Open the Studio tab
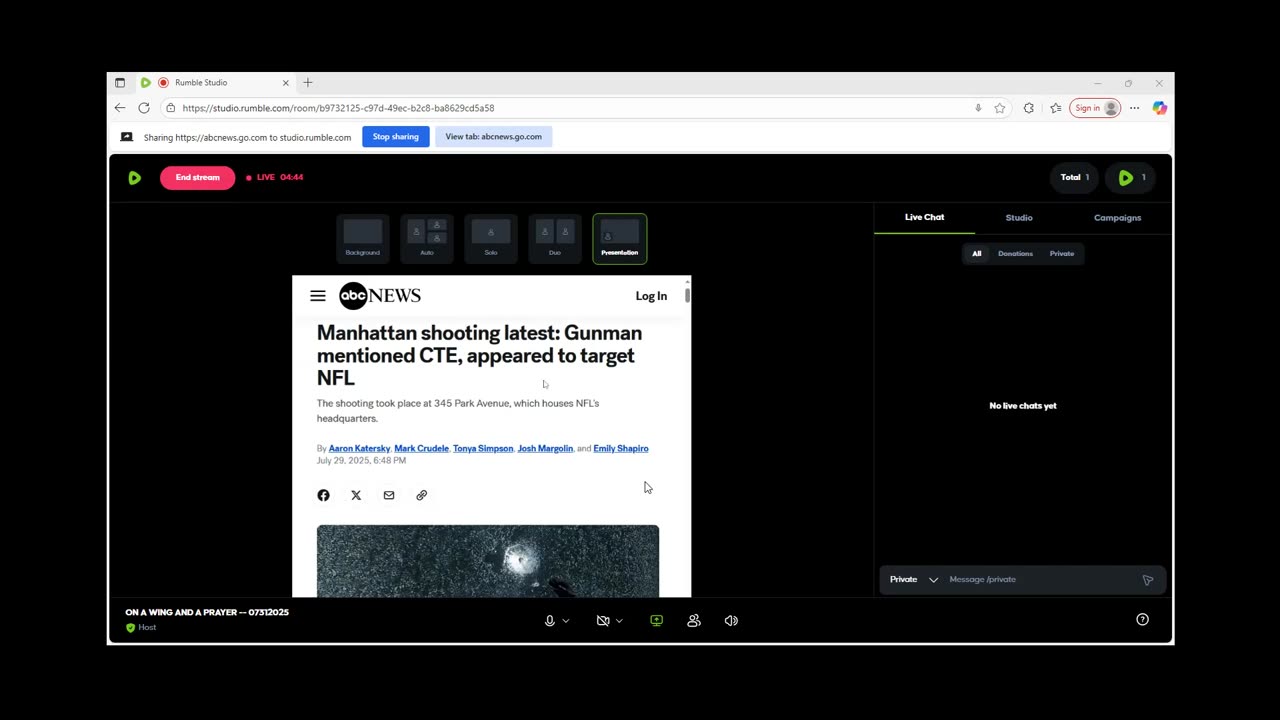 pos(1019,217)
